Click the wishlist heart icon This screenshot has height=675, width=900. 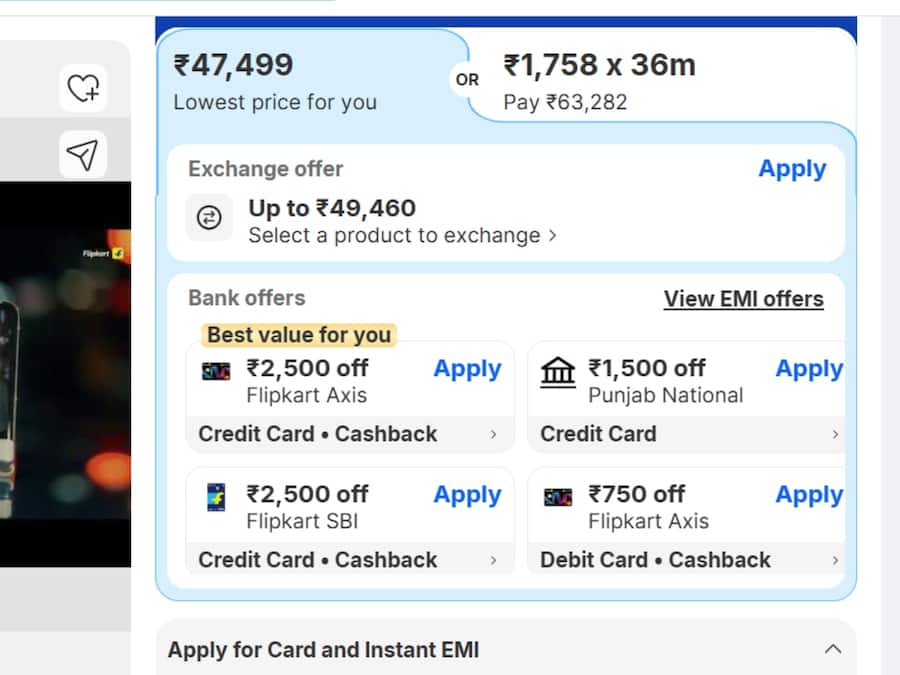coord(83,89)
